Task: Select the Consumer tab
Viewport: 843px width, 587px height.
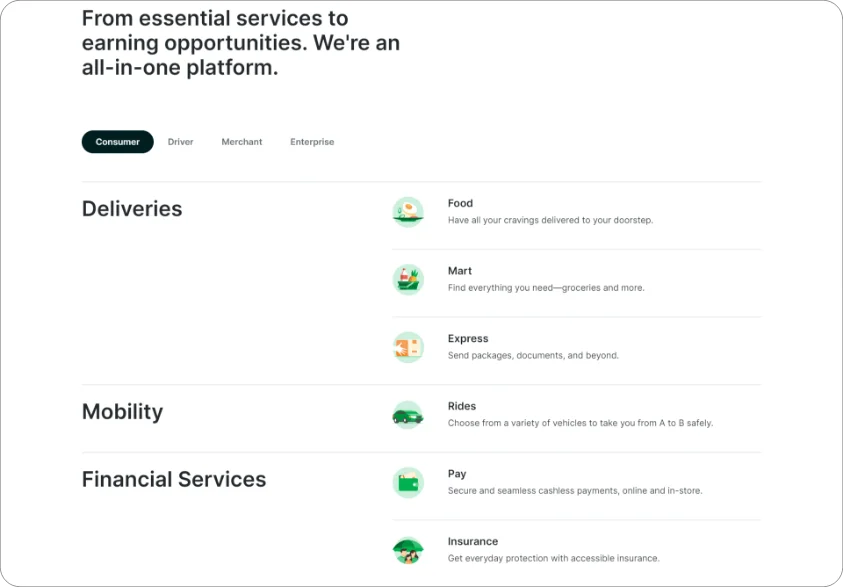Action: [118, 142]
